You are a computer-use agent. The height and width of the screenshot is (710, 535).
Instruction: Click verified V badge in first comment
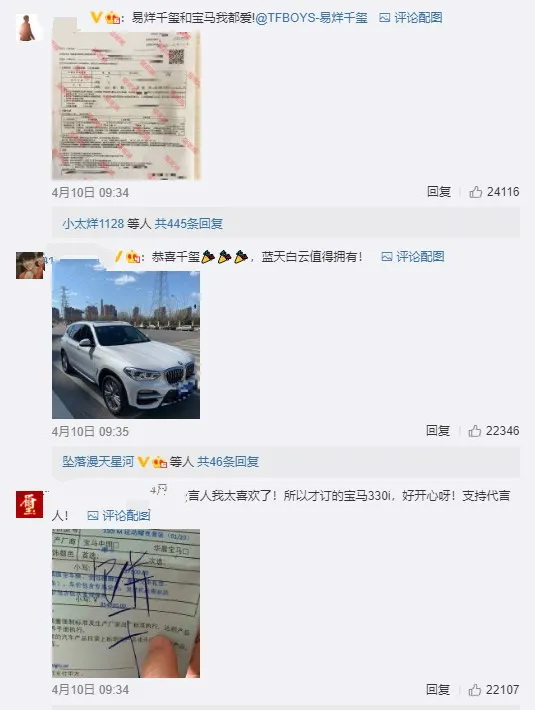pyautogui.click(x=96, y=18)
